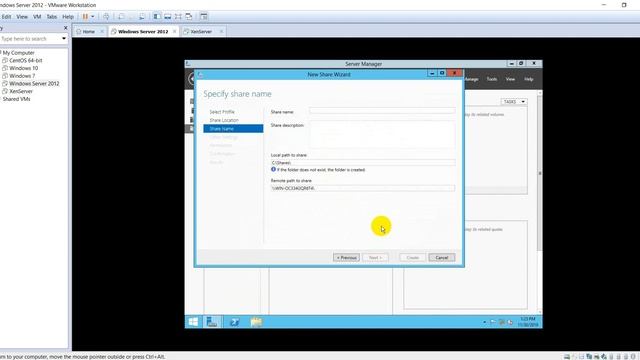Click the Share description text area
The width and height of the screenshot is (640, 360).
tap(382, 135)
